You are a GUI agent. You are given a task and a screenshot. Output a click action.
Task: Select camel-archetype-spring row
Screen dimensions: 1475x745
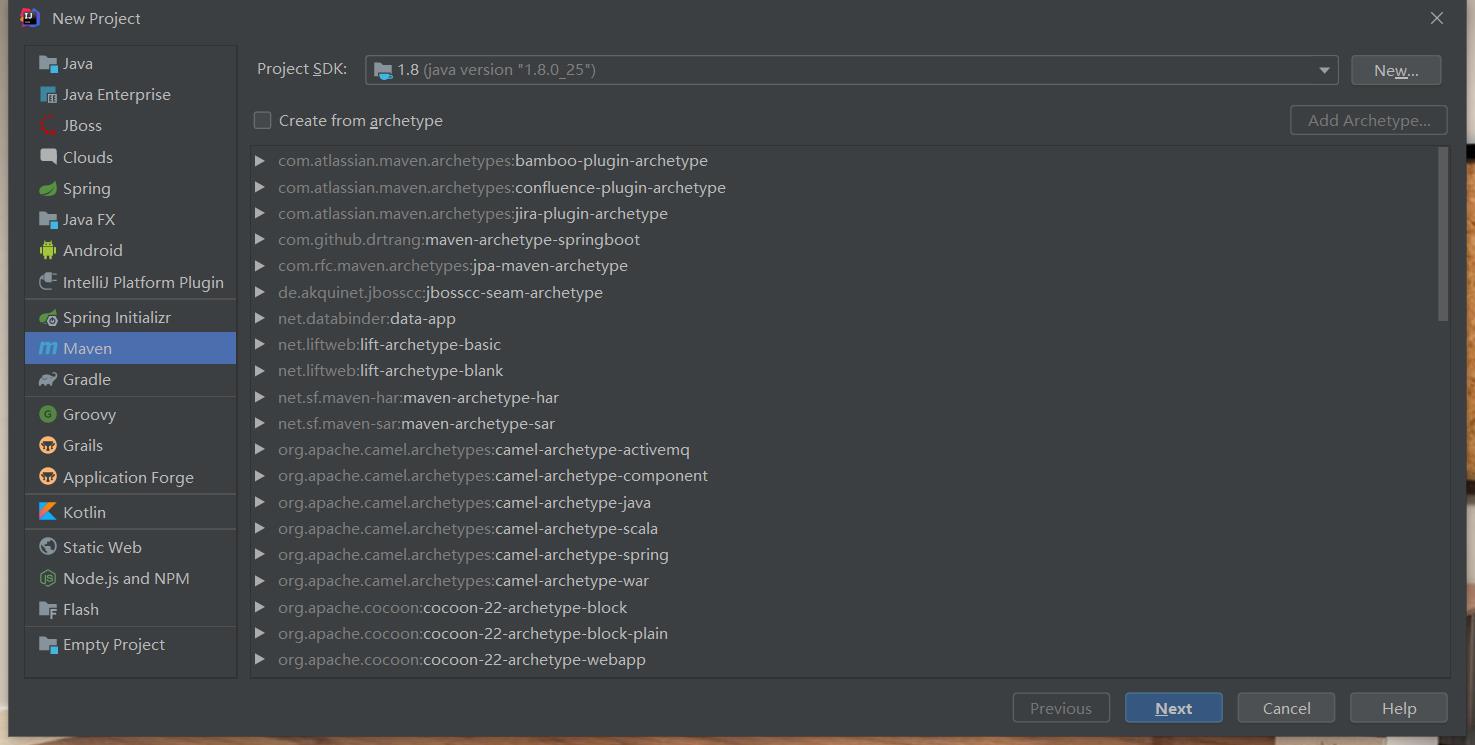point(845,554)
